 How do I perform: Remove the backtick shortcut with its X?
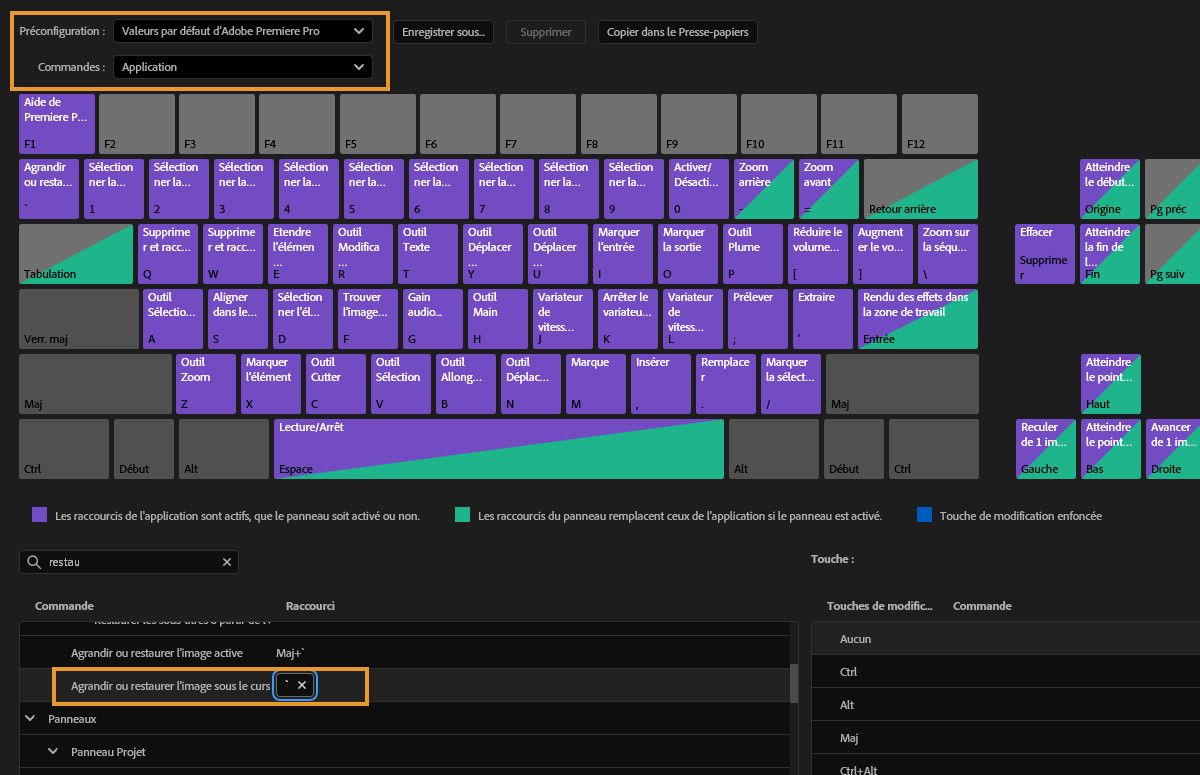(x=304, y=685)
